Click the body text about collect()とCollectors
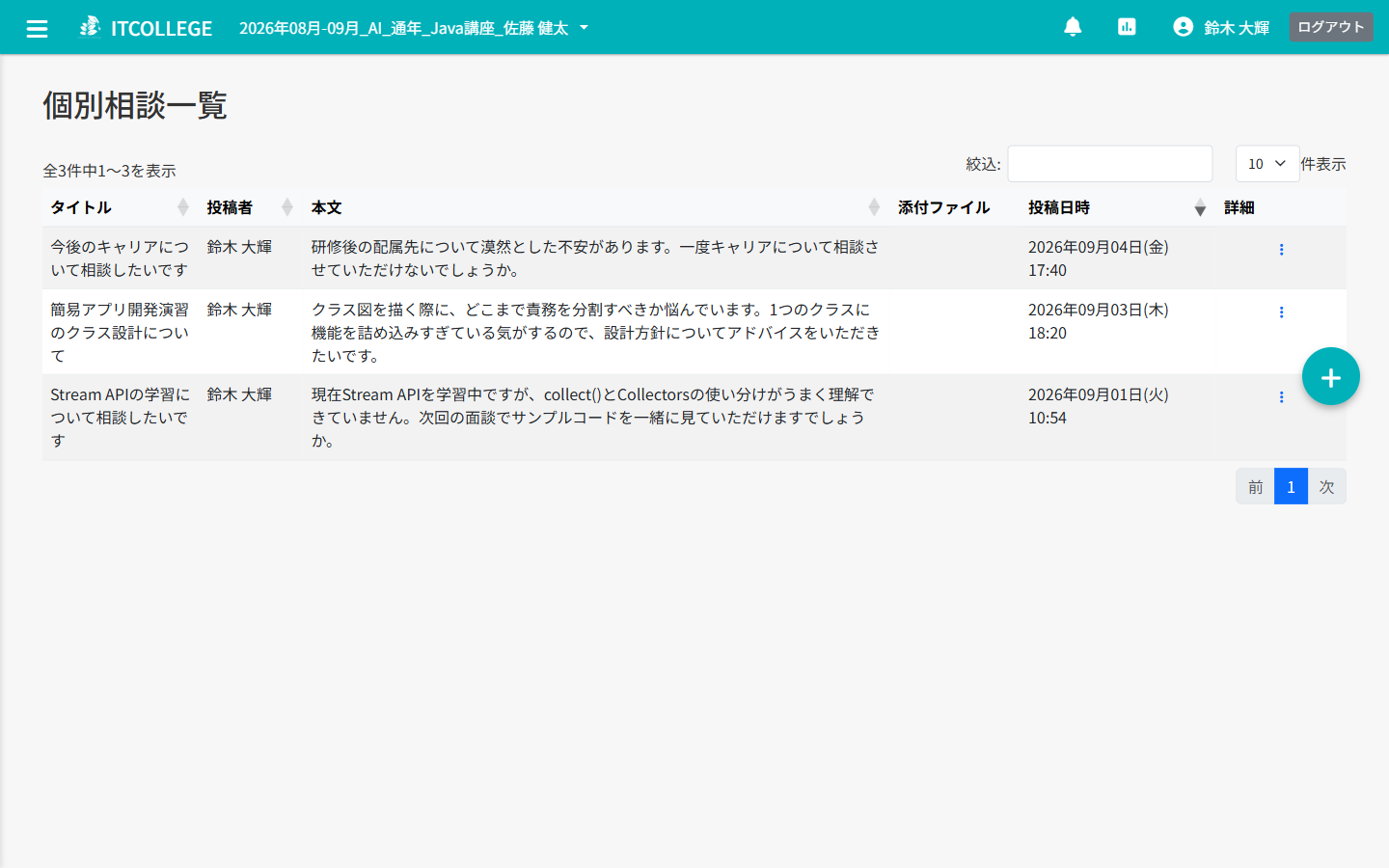The image size is (1389, 868). click(593, 418)
